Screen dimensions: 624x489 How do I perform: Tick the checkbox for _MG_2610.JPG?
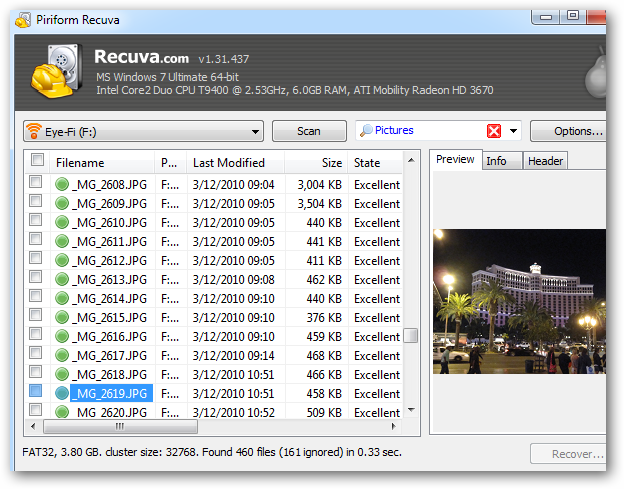click(x=36, y=221)
